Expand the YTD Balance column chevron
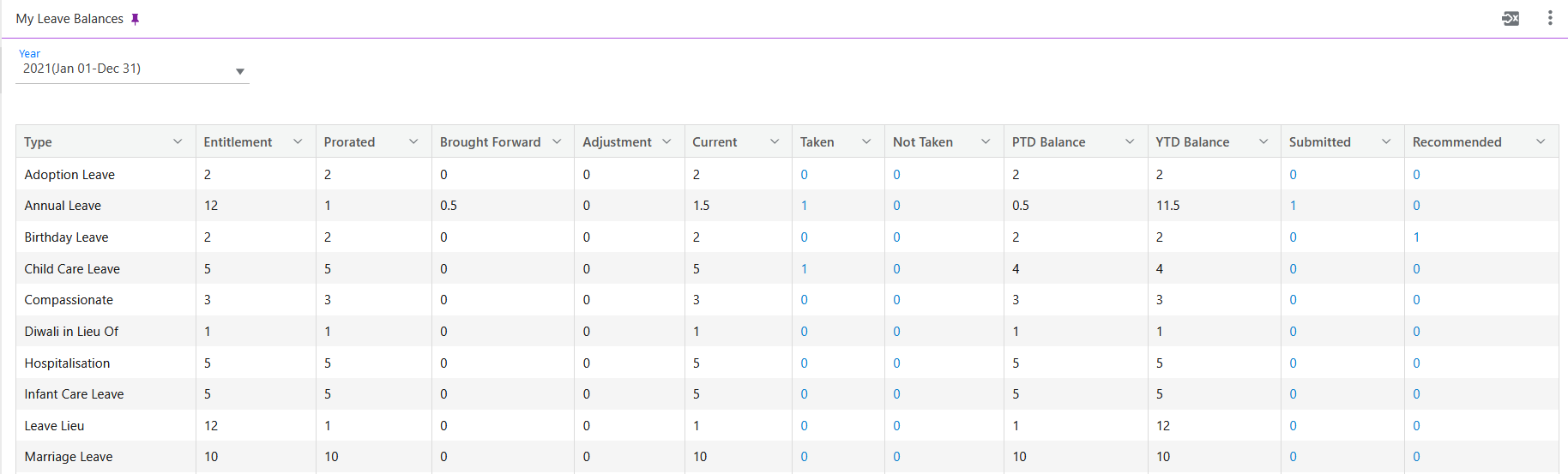The height and width of the screenshot is (474, 1568). (x=1263, y=141)
